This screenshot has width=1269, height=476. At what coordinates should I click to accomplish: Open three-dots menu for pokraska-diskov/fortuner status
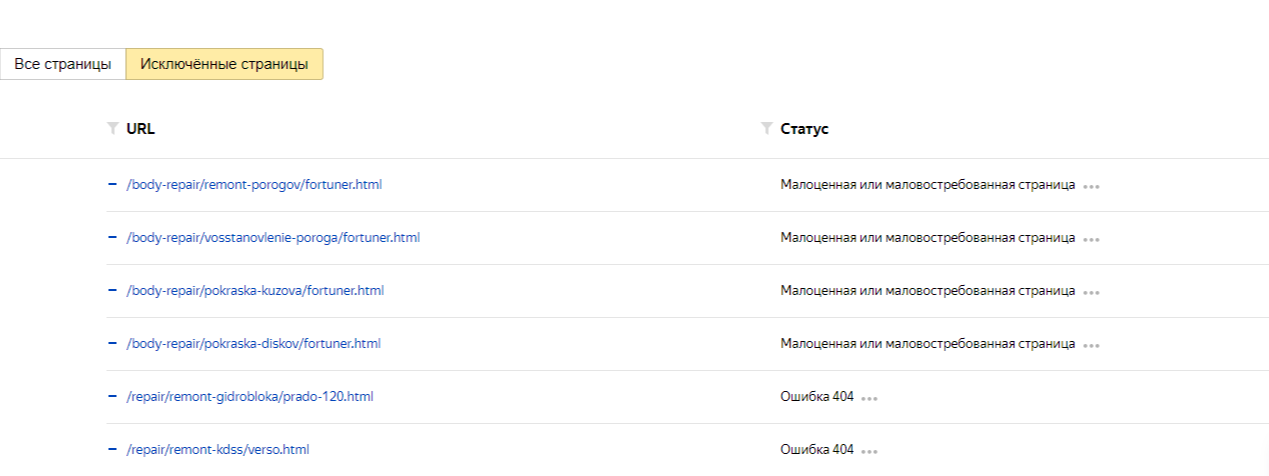pos(1091,345)
